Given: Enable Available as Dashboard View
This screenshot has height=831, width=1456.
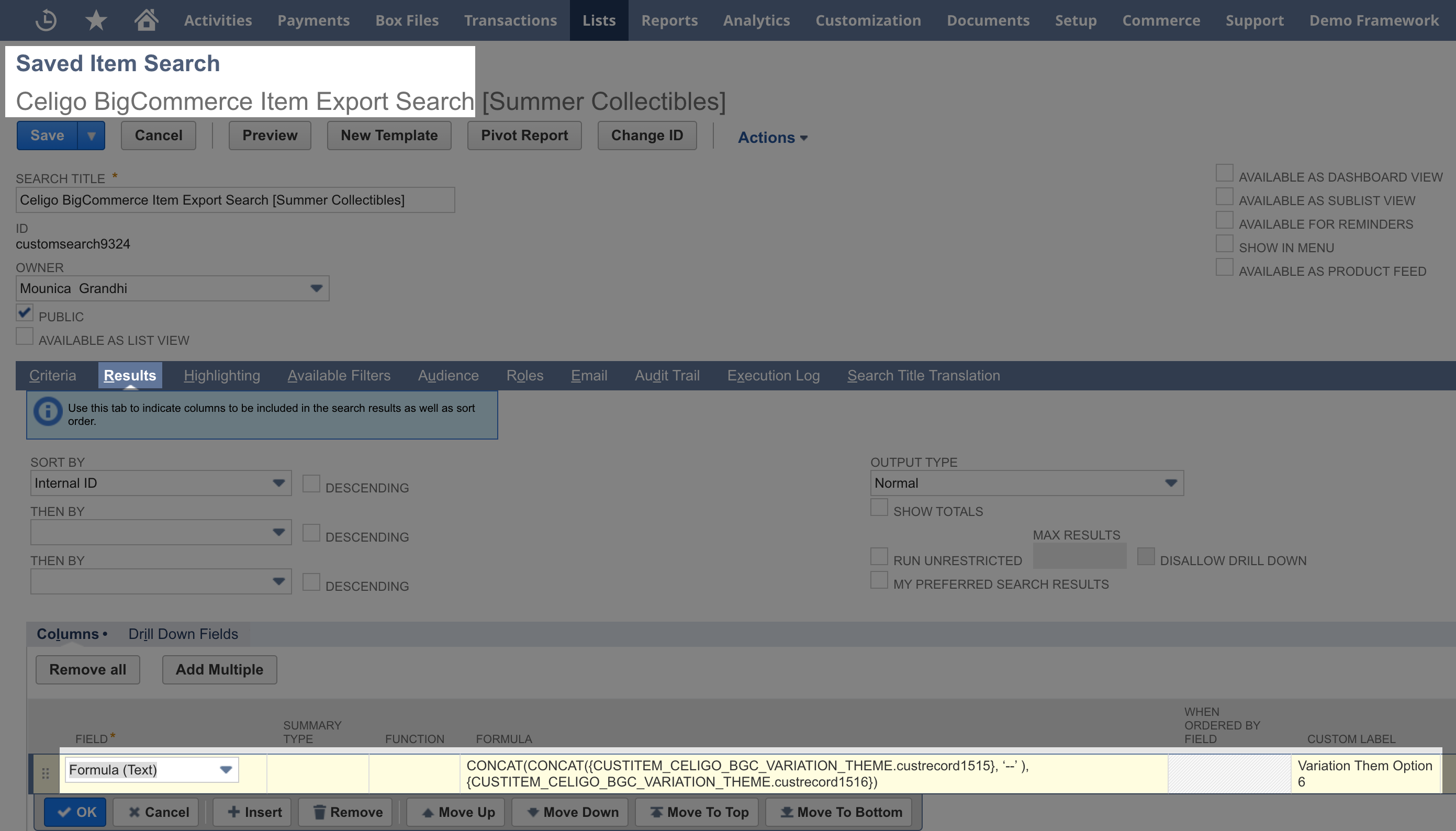Looking at the screenshot, I should click(1224, 173).
